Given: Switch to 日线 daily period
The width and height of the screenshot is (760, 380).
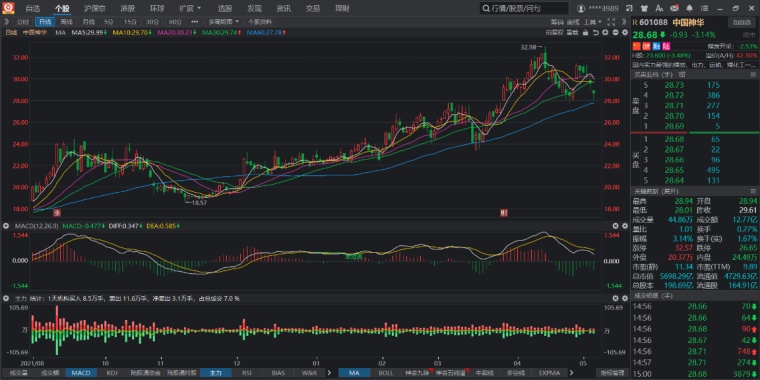Looking at the screenshot, I should tap(45, 22).
